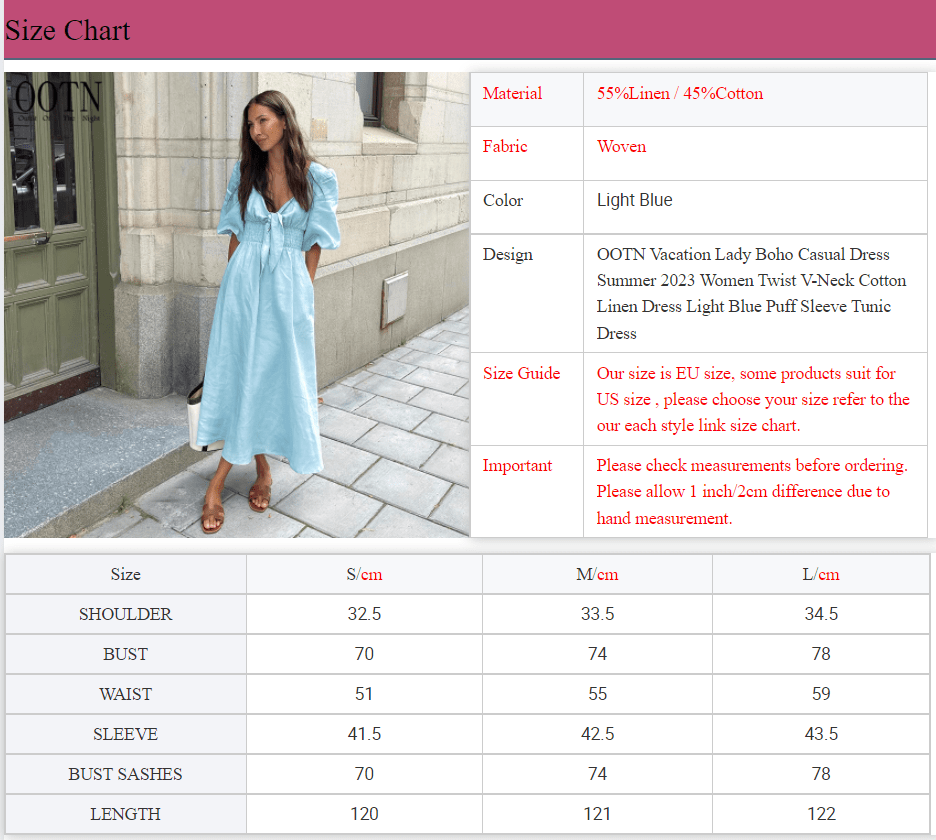This screenshot has height=840, width=936.
Task: Click the L/cm column header
Action: tap(820, 573)
